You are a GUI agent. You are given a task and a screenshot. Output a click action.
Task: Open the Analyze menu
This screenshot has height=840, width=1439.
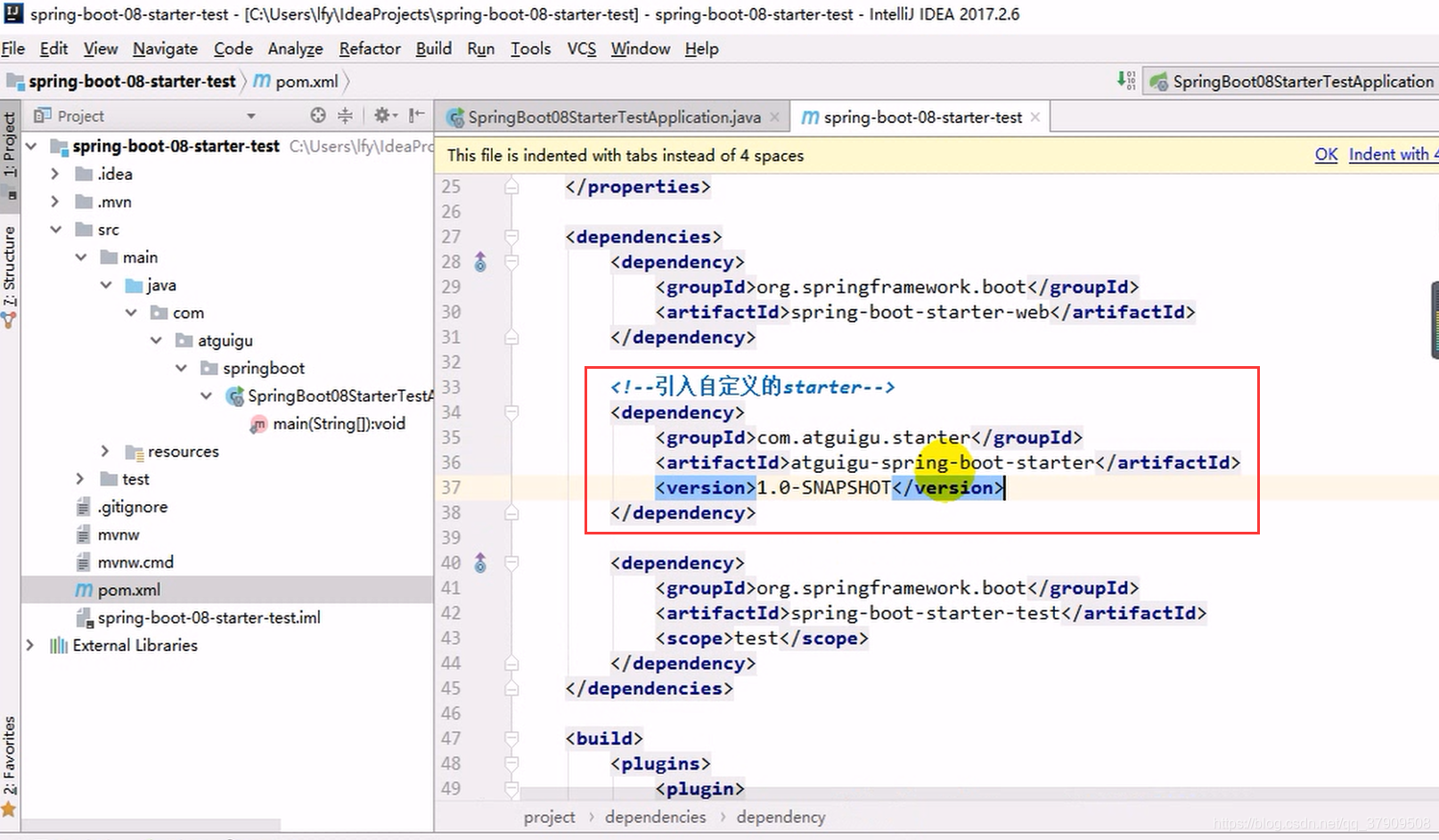(x=295, y=48)
